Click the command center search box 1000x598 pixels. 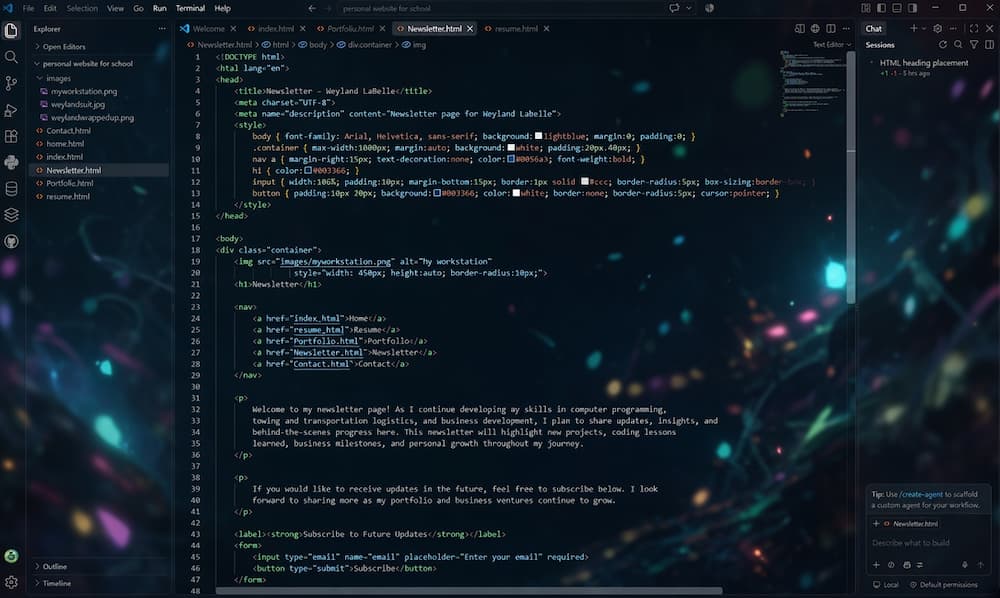(499, 8)
